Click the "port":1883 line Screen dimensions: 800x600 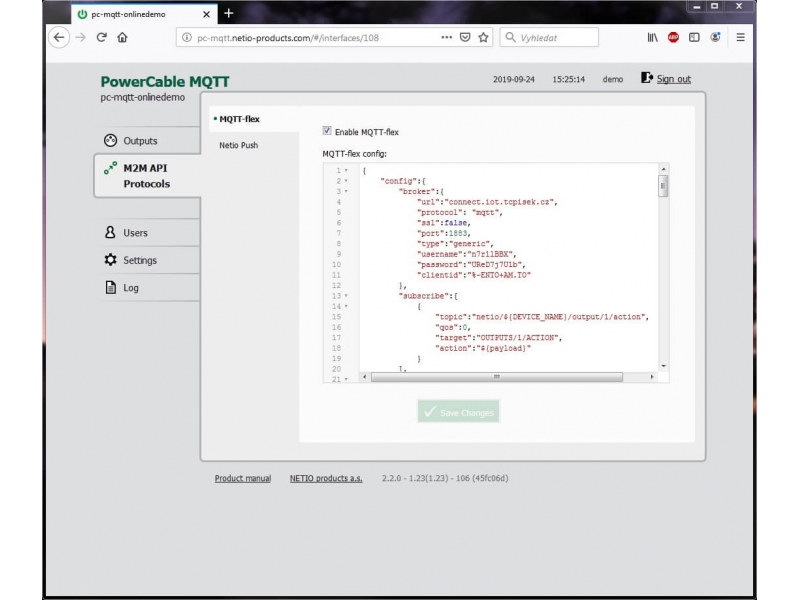coord(444,233)
